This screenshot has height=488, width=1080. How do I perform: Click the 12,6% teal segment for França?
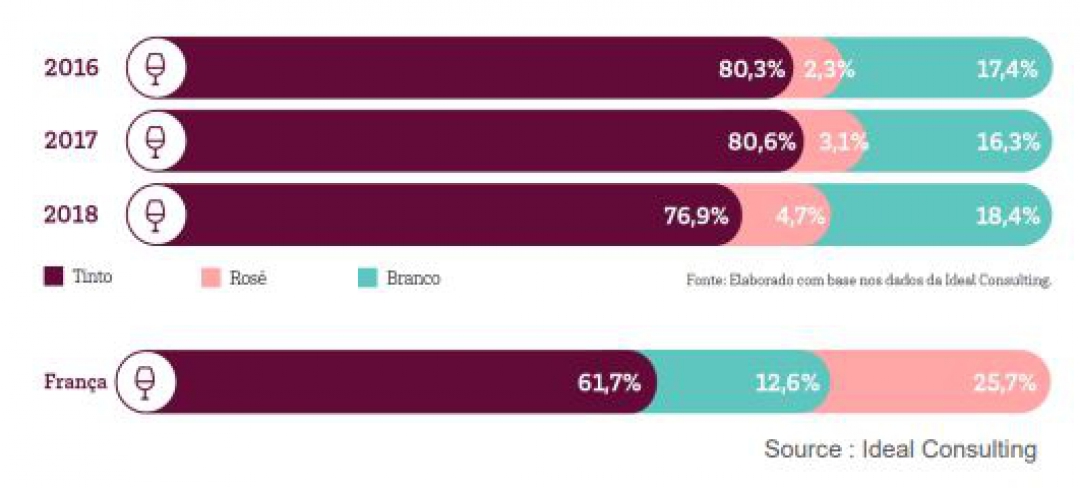tap(745, 382)
